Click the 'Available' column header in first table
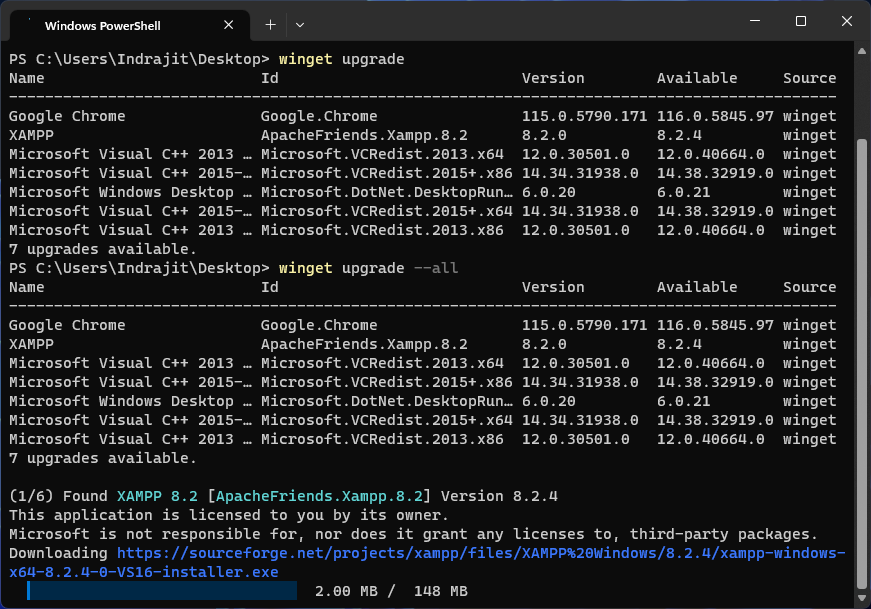The height and width of the screenshot is (609, 871). tap(696, 78)
